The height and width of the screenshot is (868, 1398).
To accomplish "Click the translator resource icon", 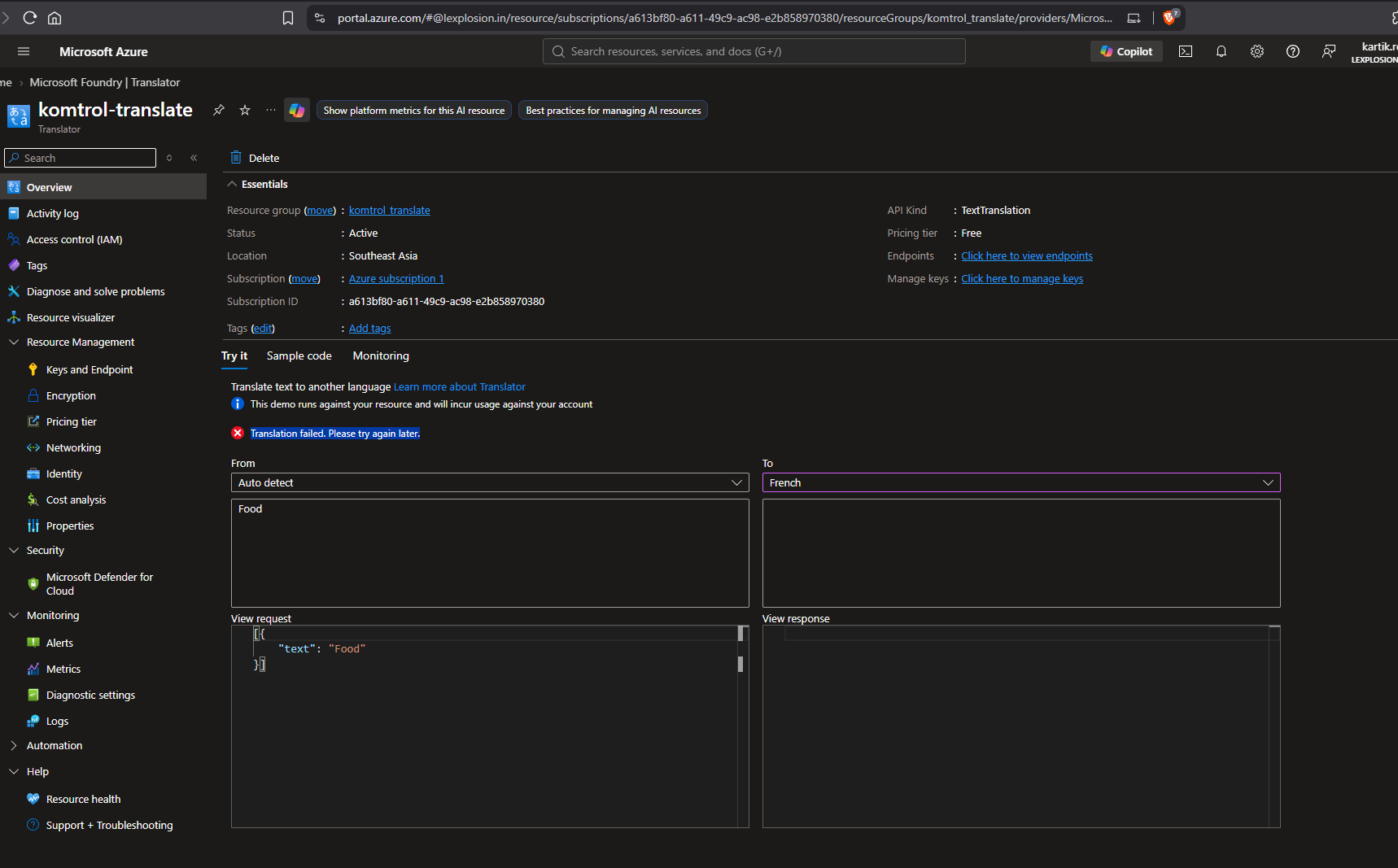I will (x=18, y=116).
